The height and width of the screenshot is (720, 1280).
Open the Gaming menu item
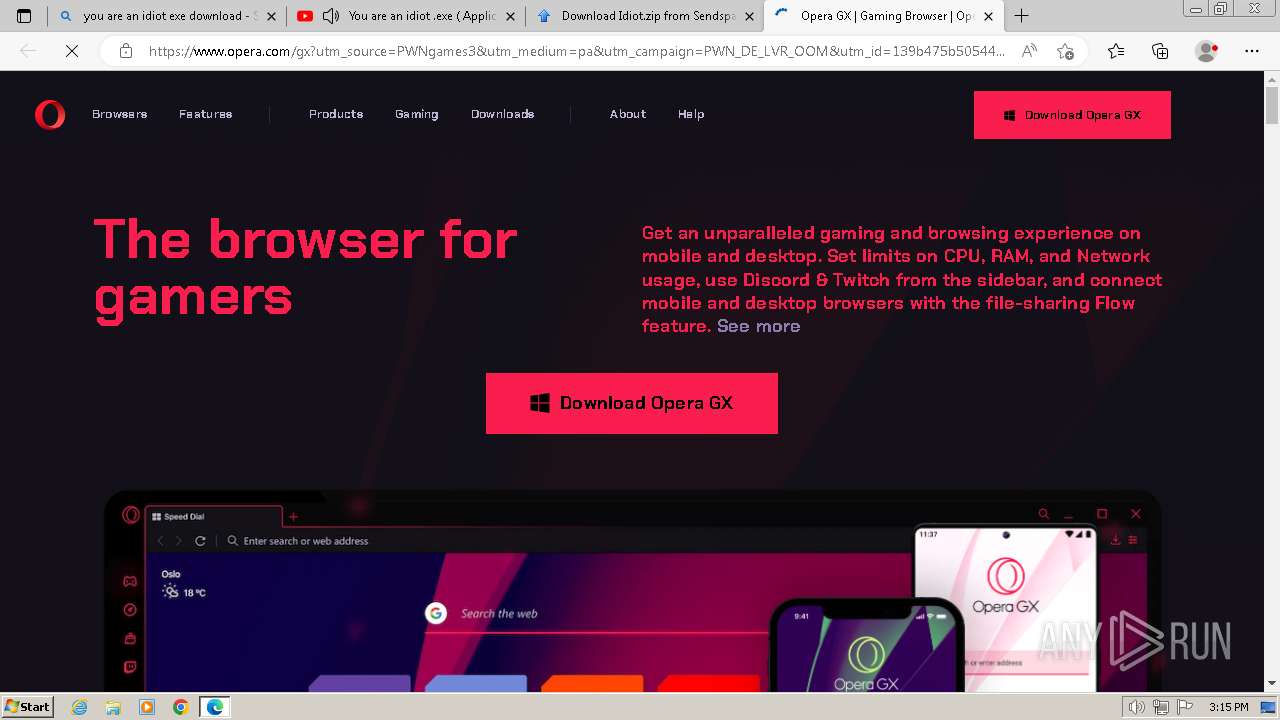[417, 114]
